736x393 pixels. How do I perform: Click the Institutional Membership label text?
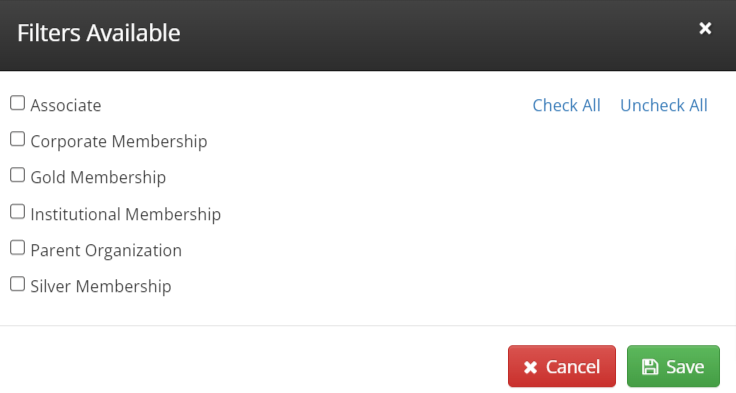point(125,214)
